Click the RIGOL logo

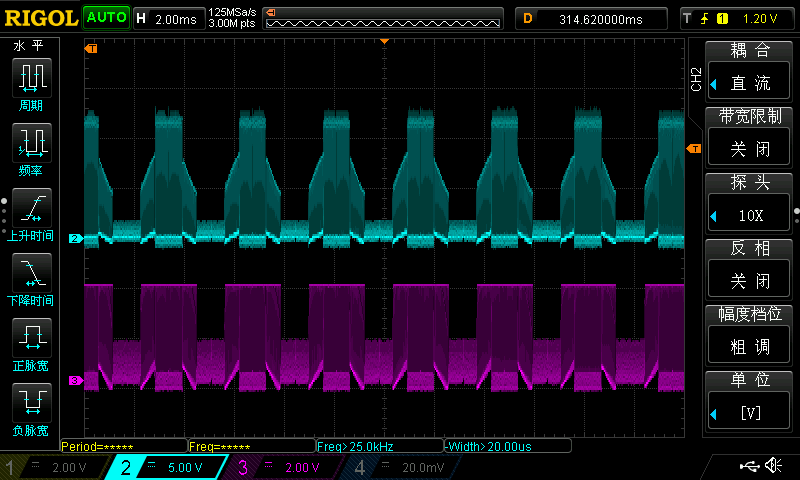(41, 18)
